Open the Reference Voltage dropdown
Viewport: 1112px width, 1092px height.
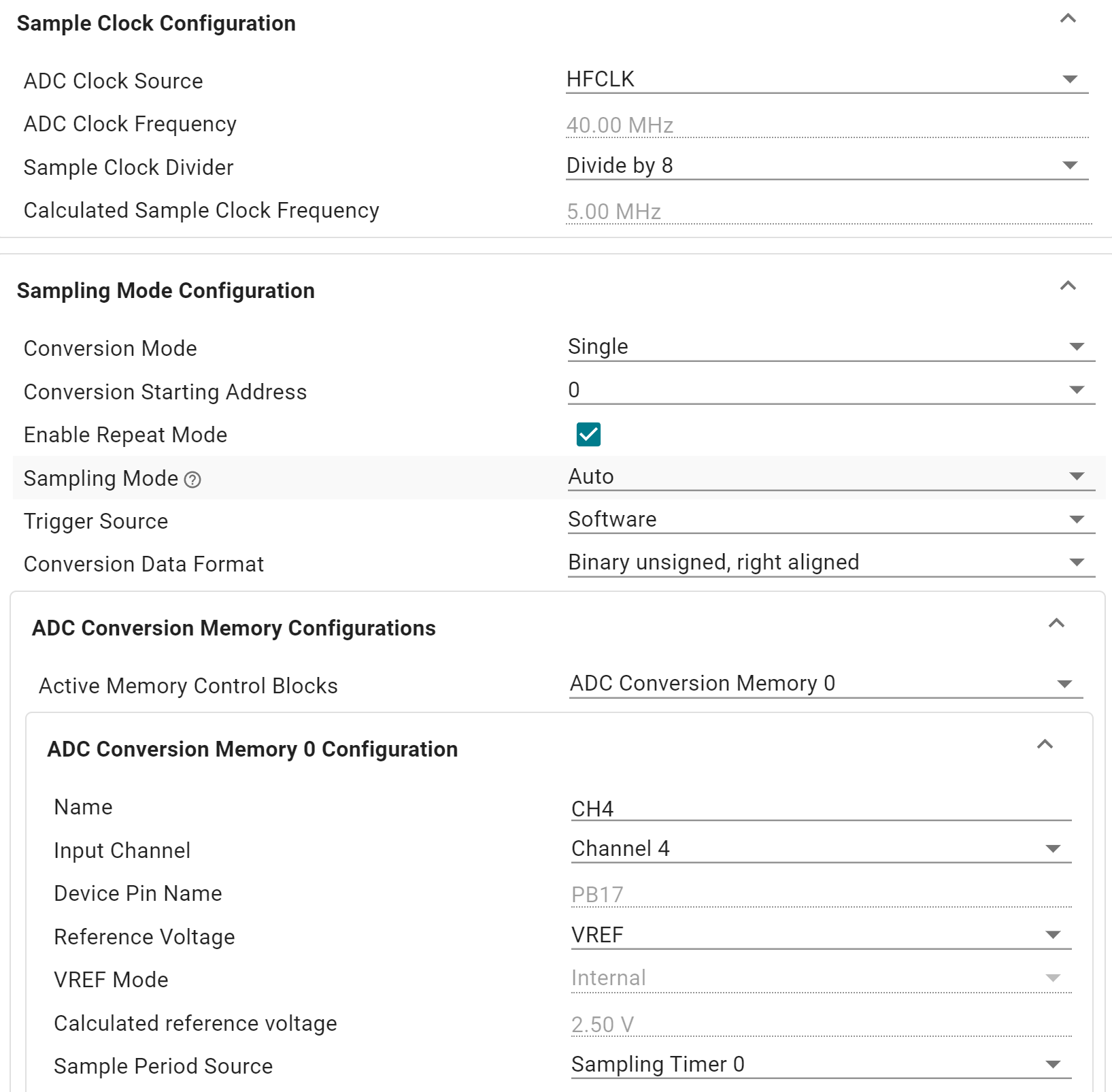[820, 936]
